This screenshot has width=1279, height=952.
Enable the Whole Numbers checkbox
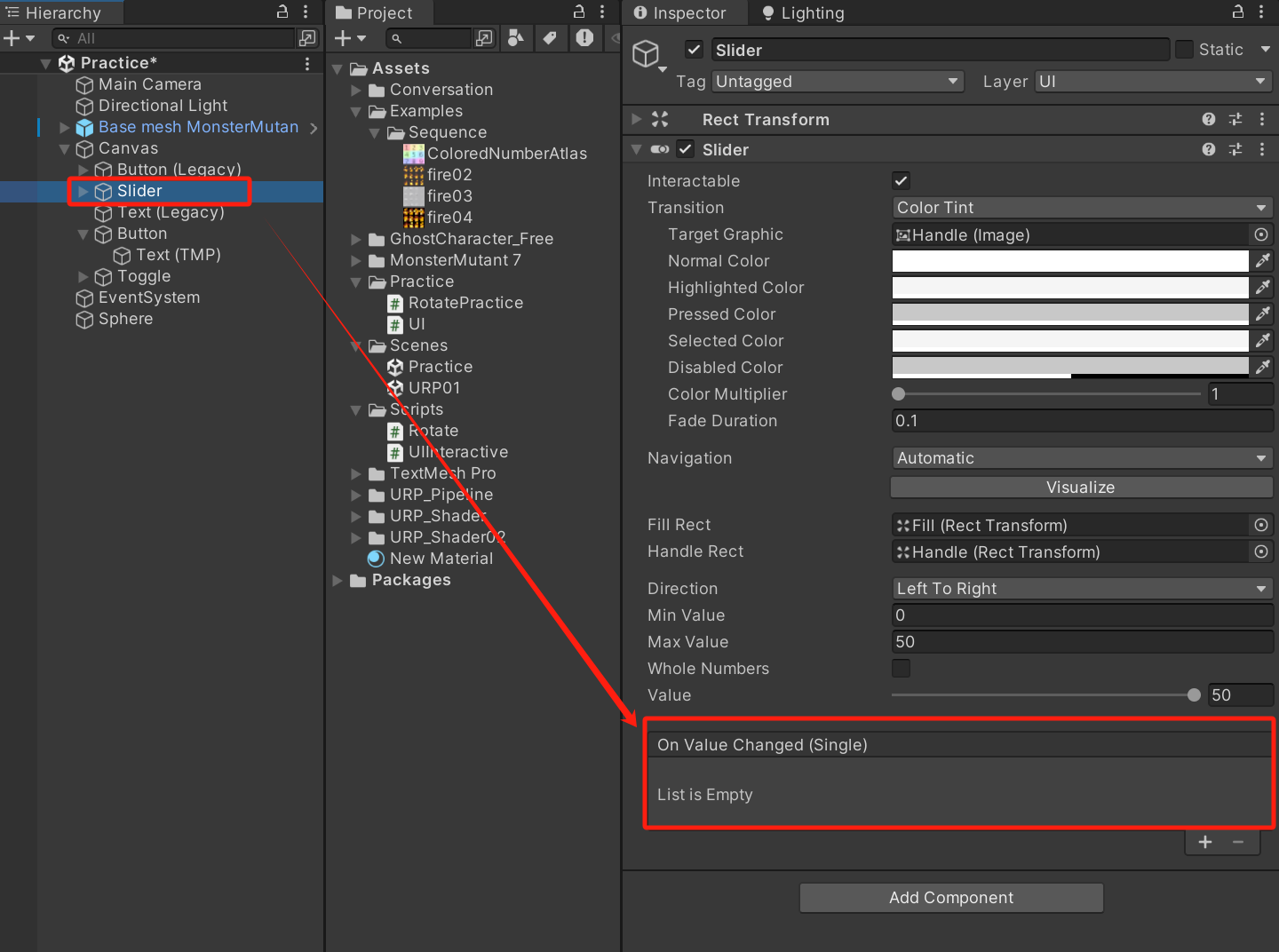click(901, 668)
